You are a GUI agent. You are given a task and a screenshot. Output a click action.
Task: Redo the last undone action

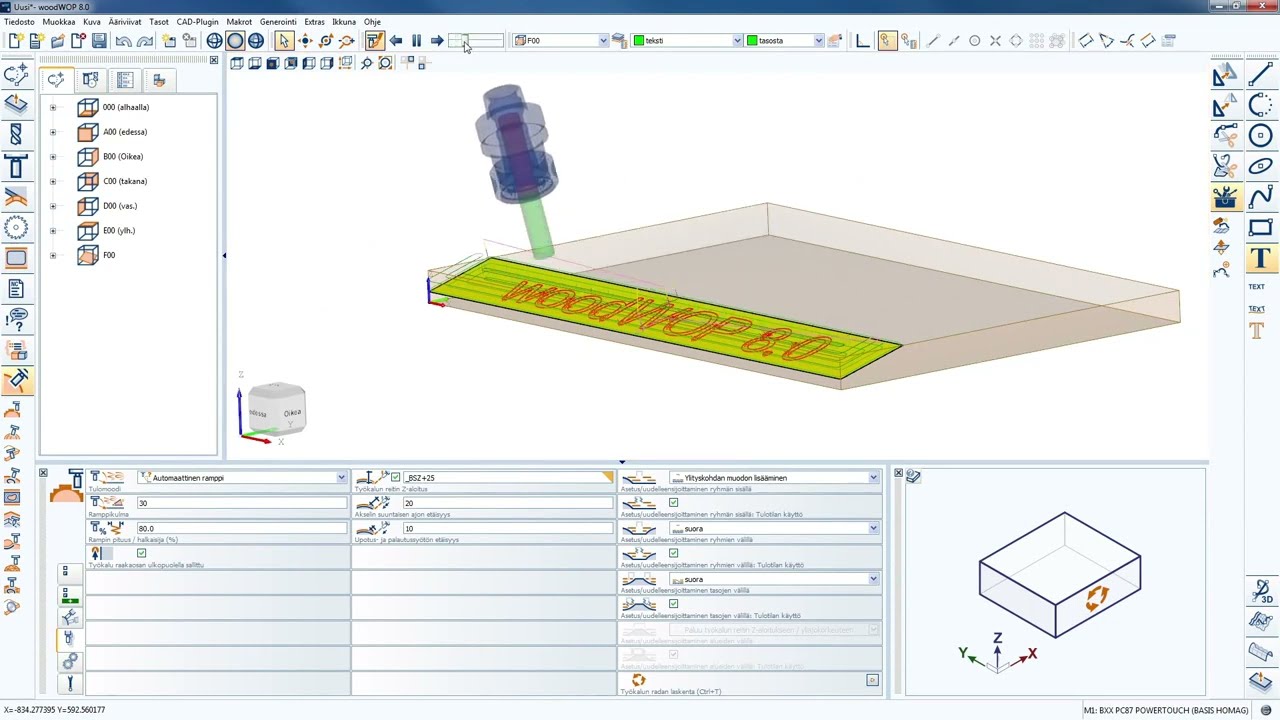coord(145,41)
